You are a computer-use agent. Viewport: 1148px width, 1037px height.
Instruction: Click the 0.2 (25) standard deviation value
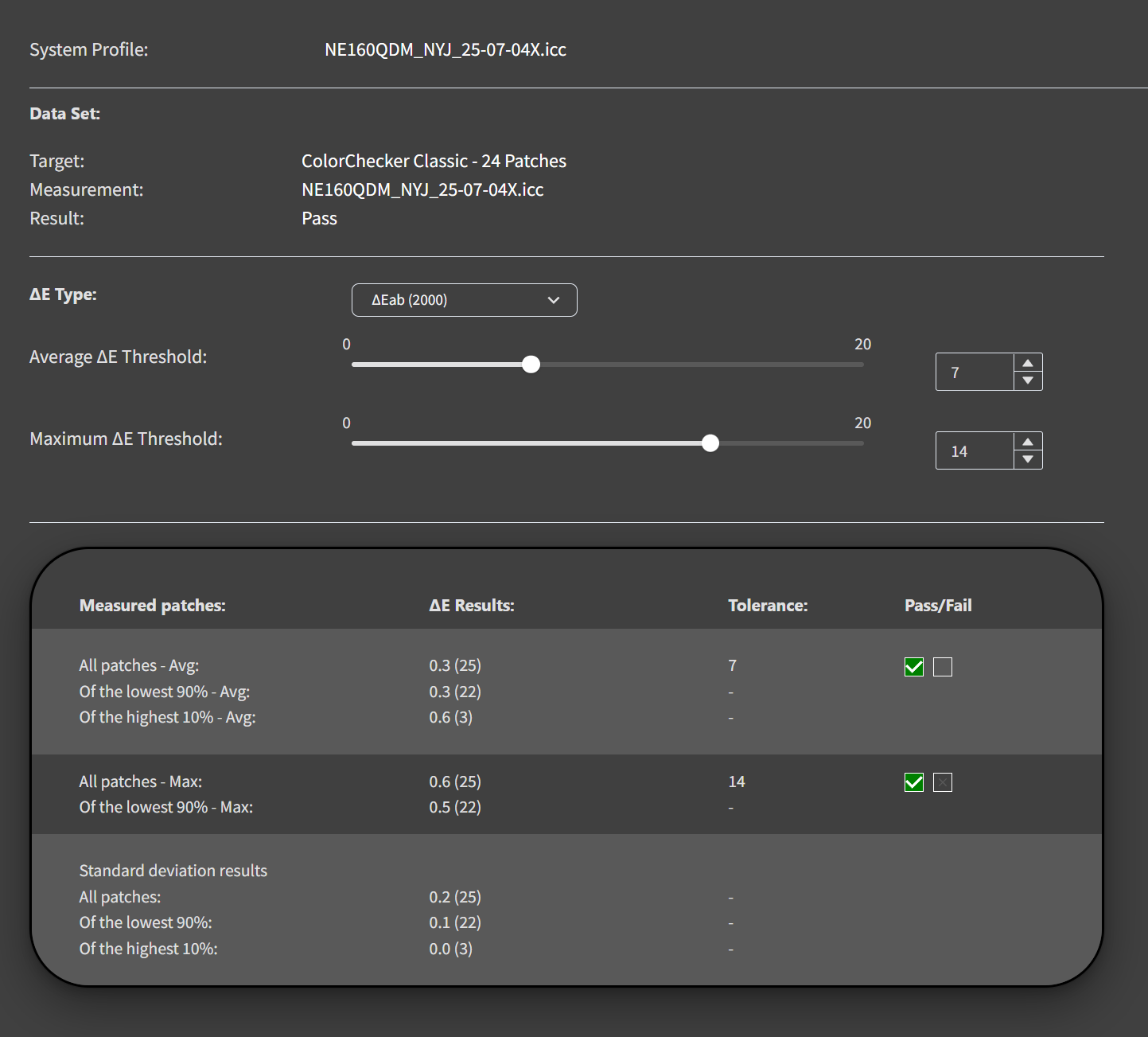click(x=455, y=897)
